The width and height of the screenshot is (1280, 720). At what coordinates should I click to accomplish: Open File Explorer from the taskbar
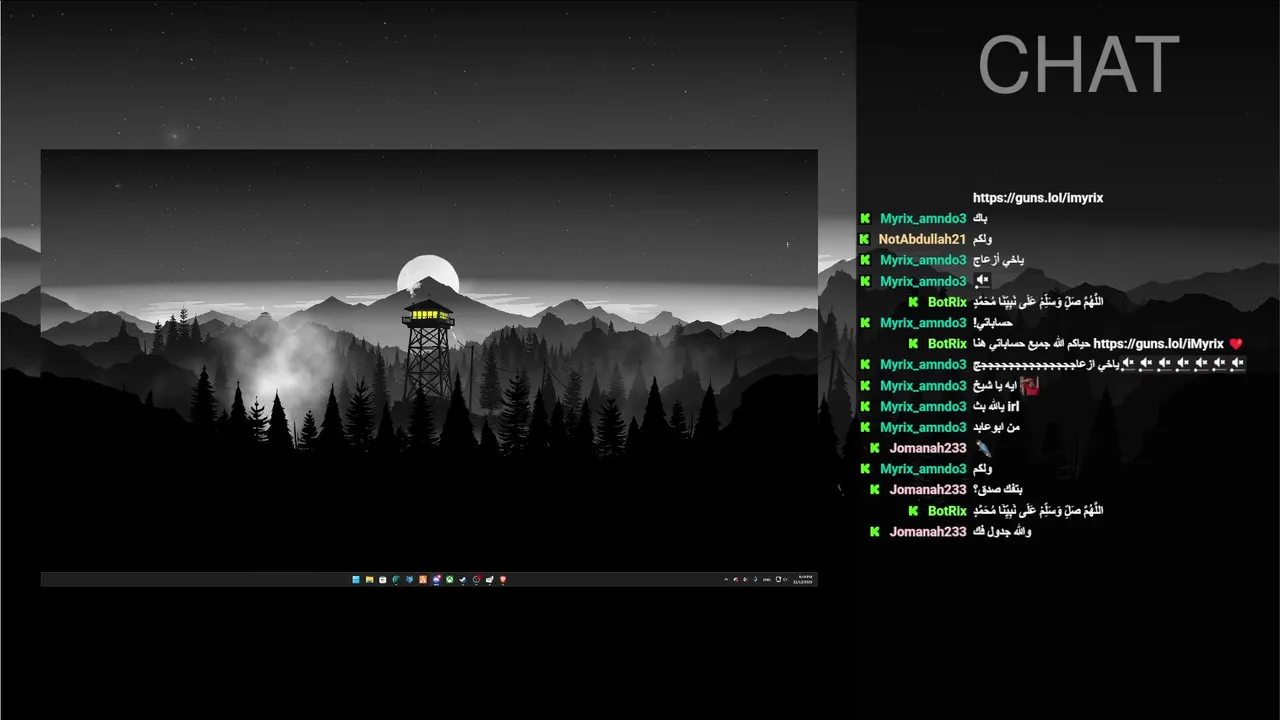[369, 579]
